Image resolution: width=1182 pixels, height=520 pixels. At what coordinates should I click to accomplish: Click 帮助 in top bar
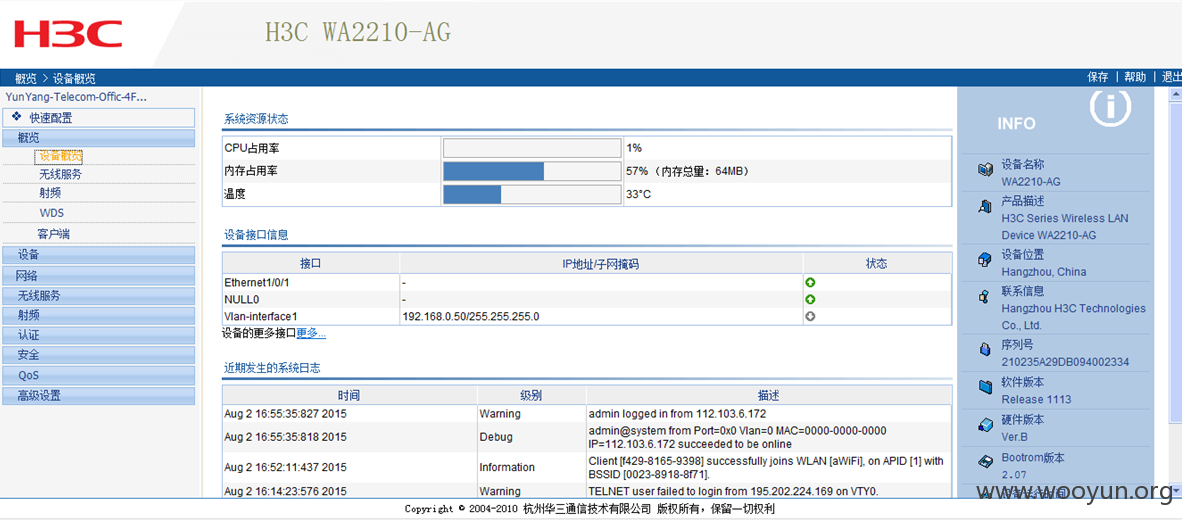(1135, 77)
